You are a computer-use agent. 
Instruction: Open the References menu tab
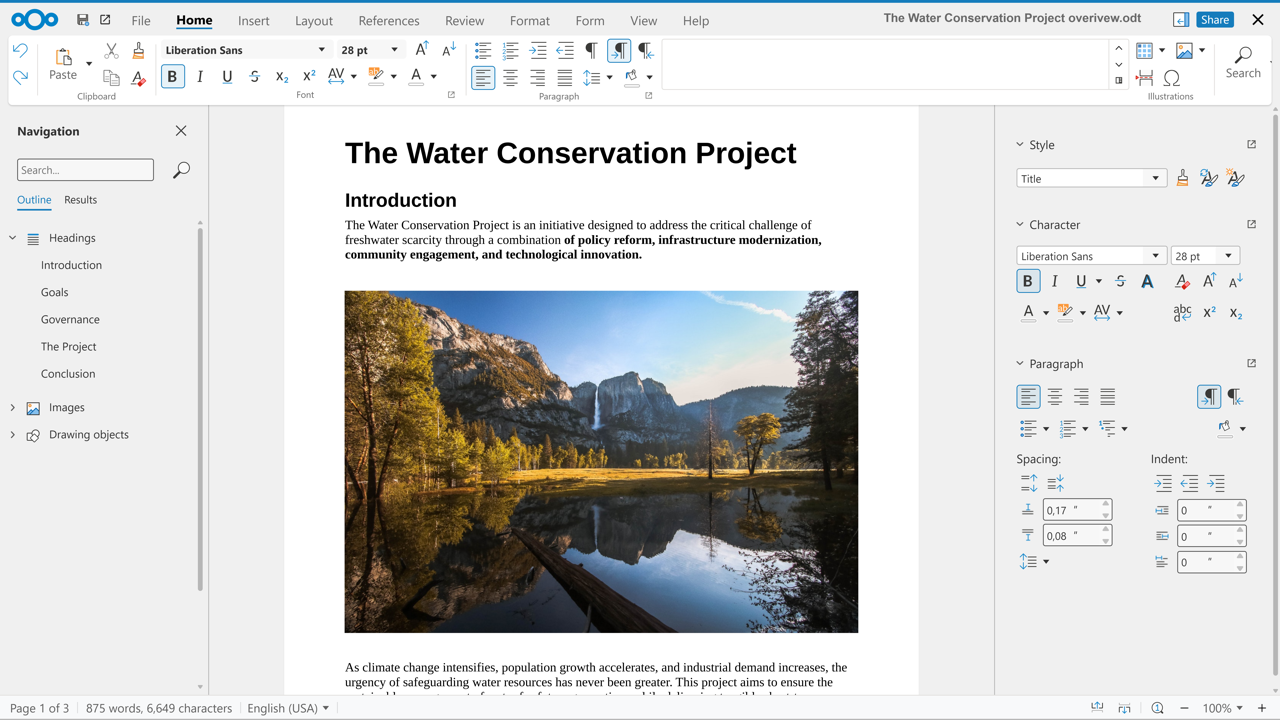click(388, 21)
